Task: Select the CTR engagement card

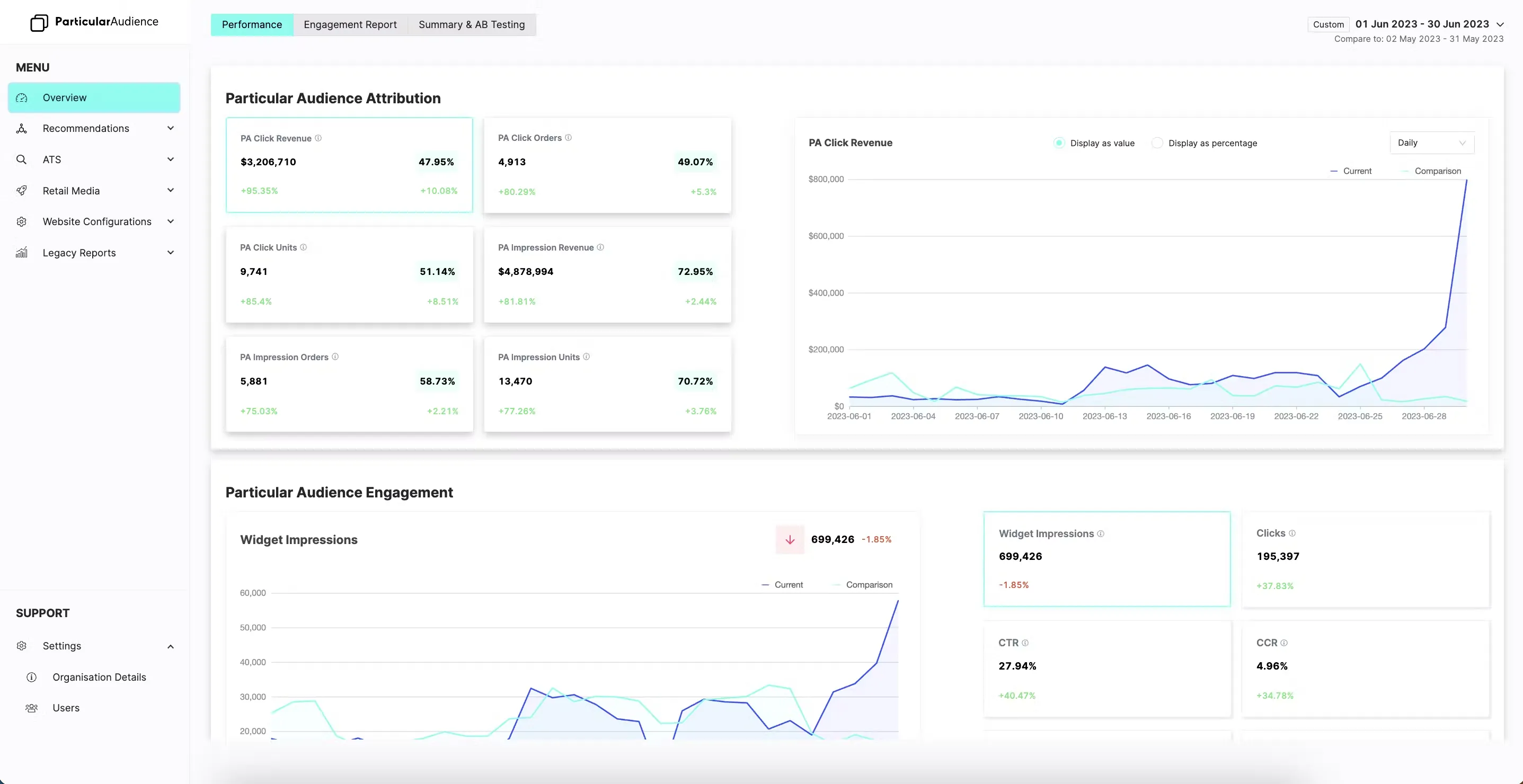Action: [x=1107, y=669]
